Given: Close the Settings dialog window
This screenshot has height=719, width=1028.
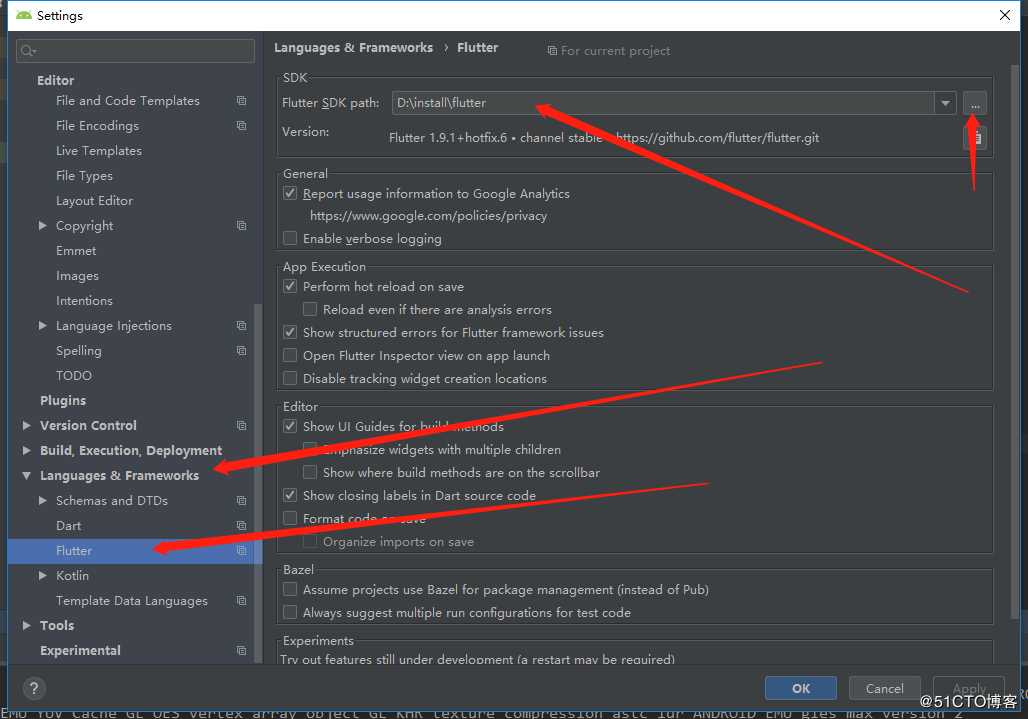Looking at the screenshot, I should coord(1004,15).
